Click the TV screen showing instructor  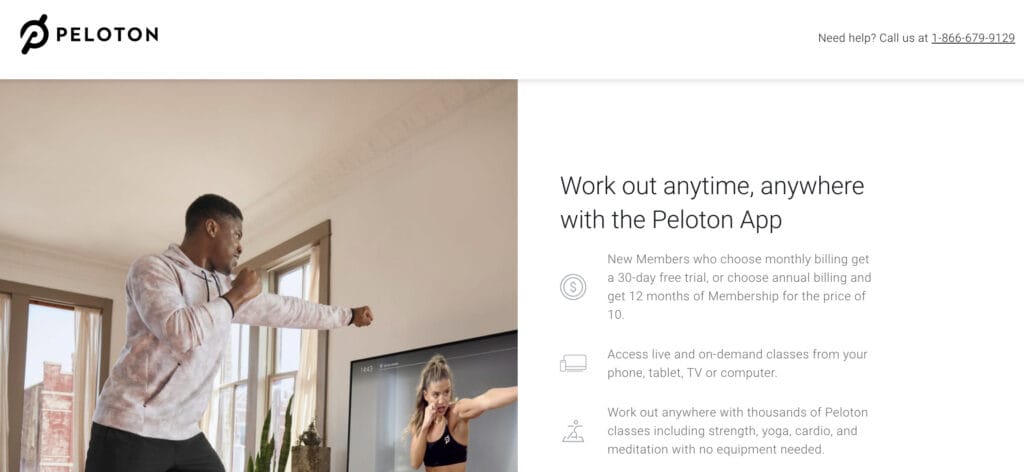click(x=432, y=401)
